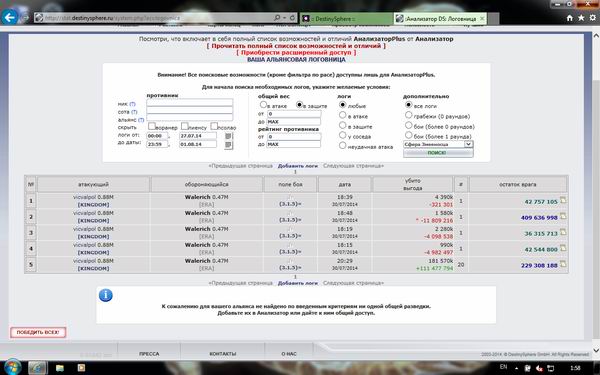Select 'бои (более 1 раунда)' radio
This screenshot has width=600, height=375.
coord(409,135)
